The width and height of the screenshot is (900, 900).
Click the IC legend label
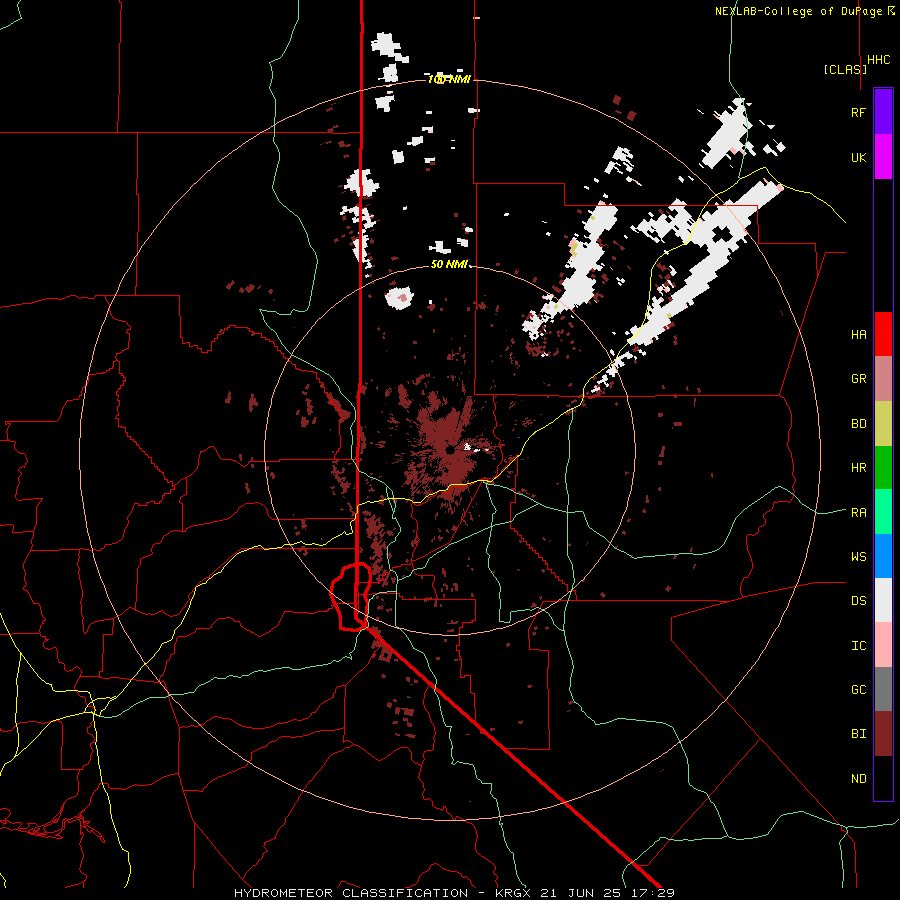(x=858, y=646)
